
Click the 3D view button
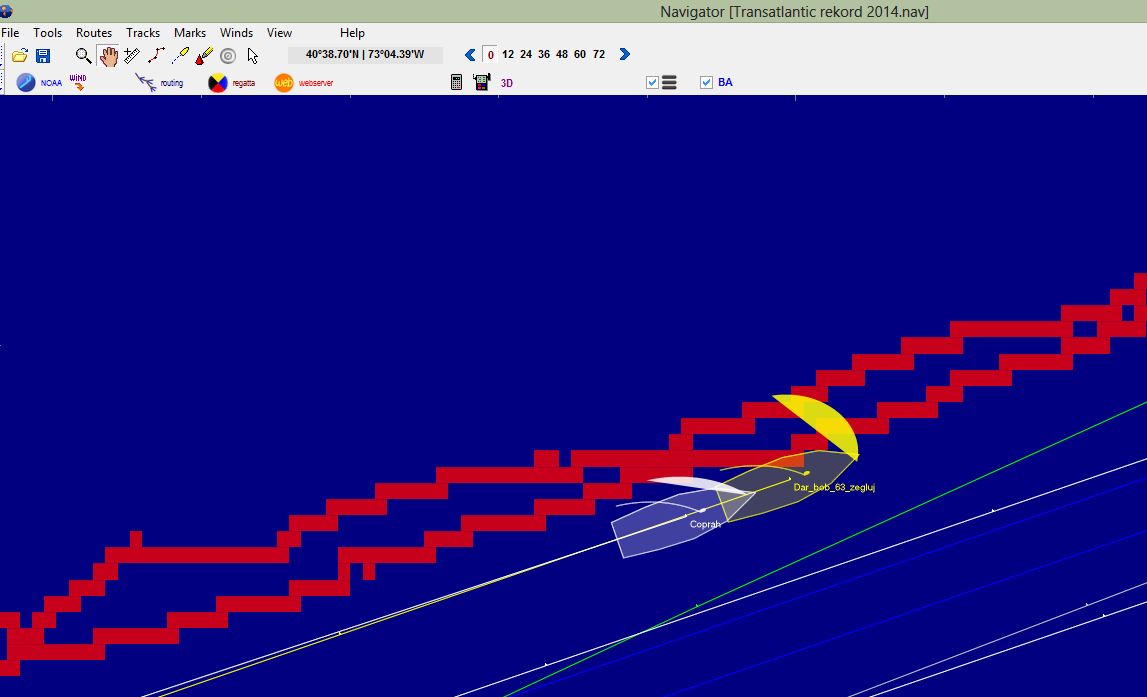tap(506, 83)
